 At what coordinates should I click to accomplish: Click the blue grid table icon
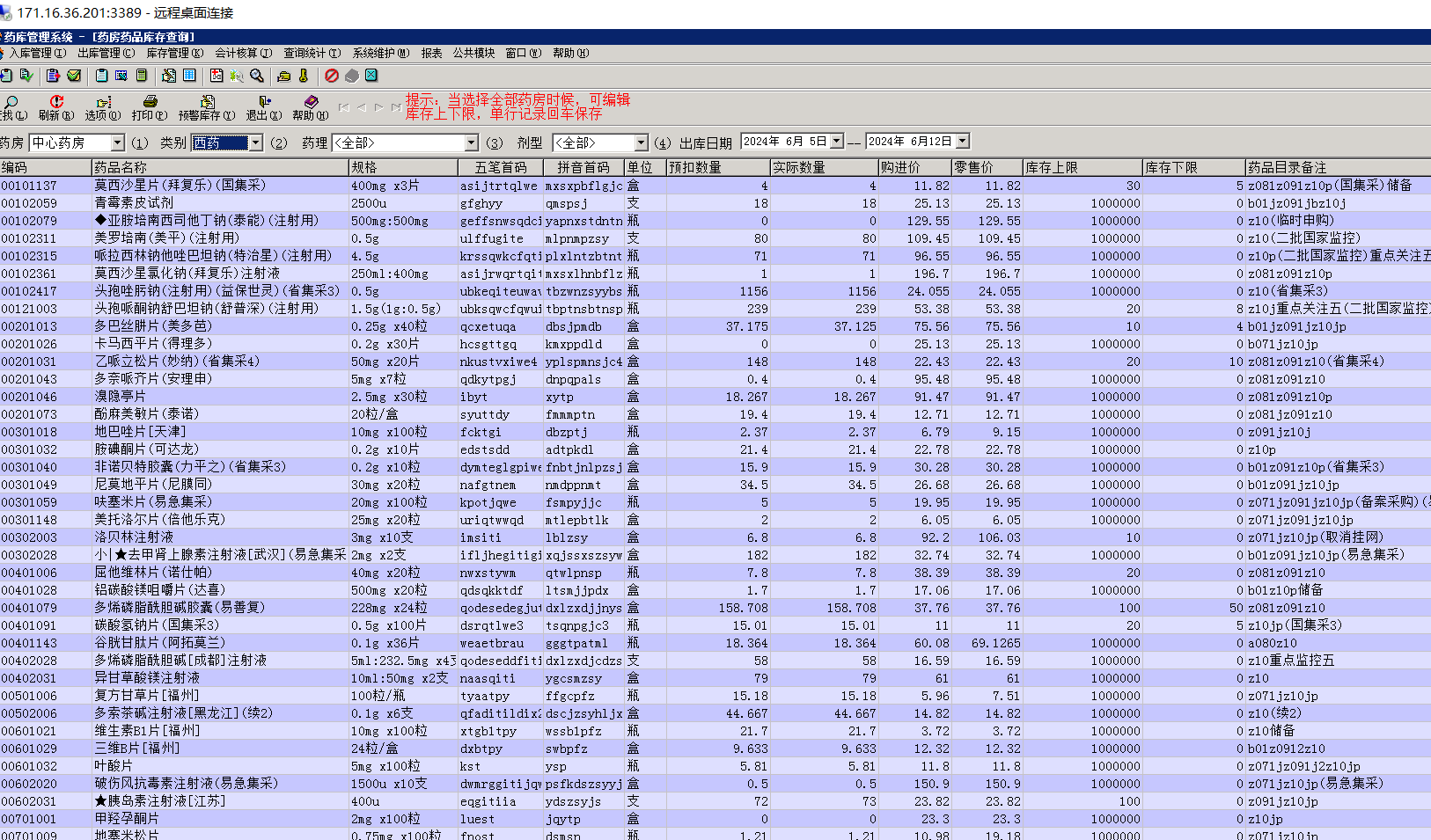[189, 76]
